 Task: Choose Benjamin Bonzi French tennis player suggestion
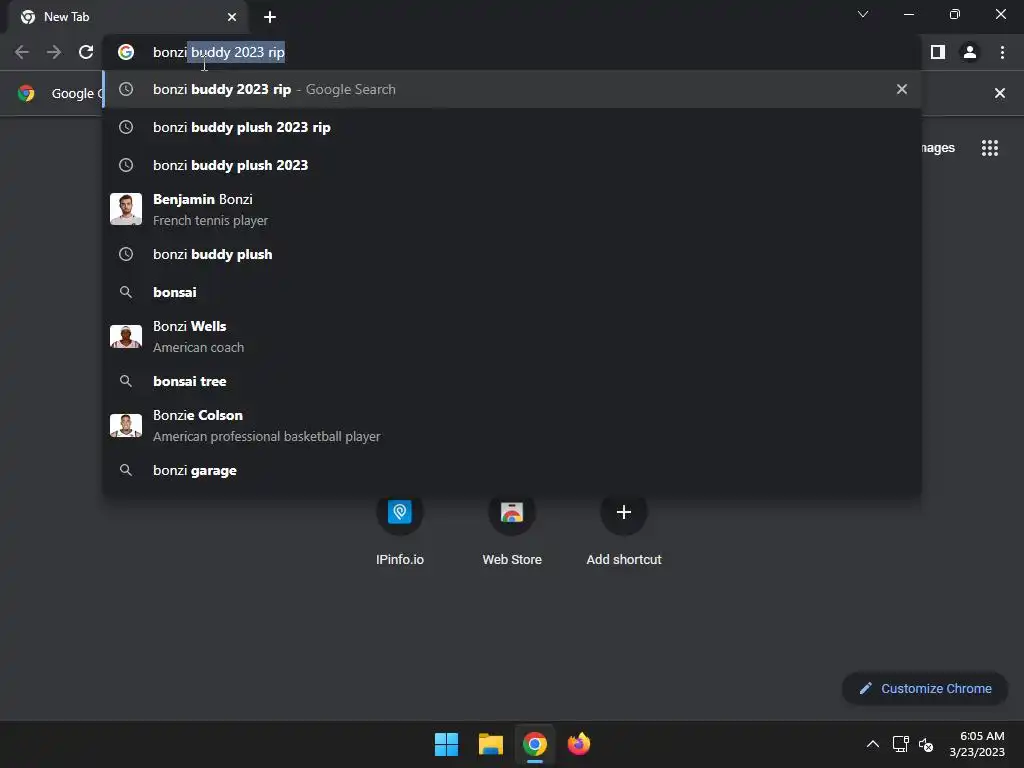click(x=512, y=210)
